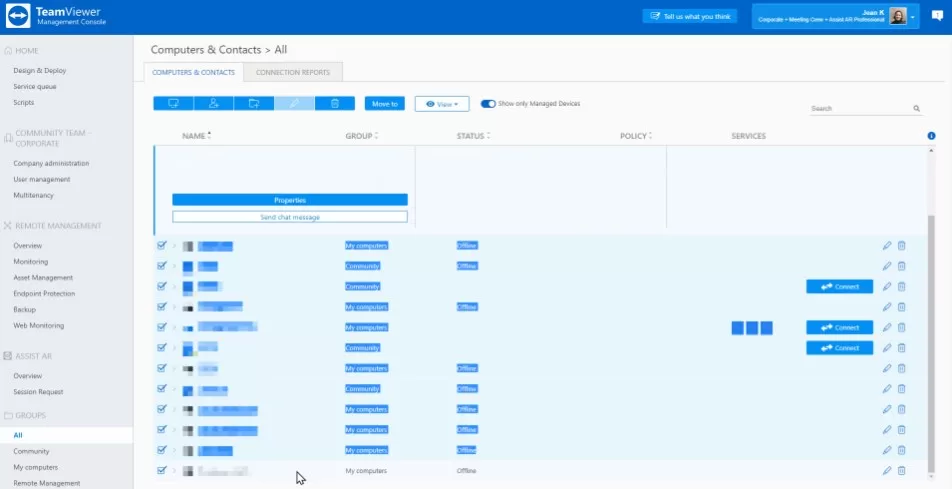Screen dimensions: 952x489
Task: Click the Add group folder icon
Action: [254, 103]
